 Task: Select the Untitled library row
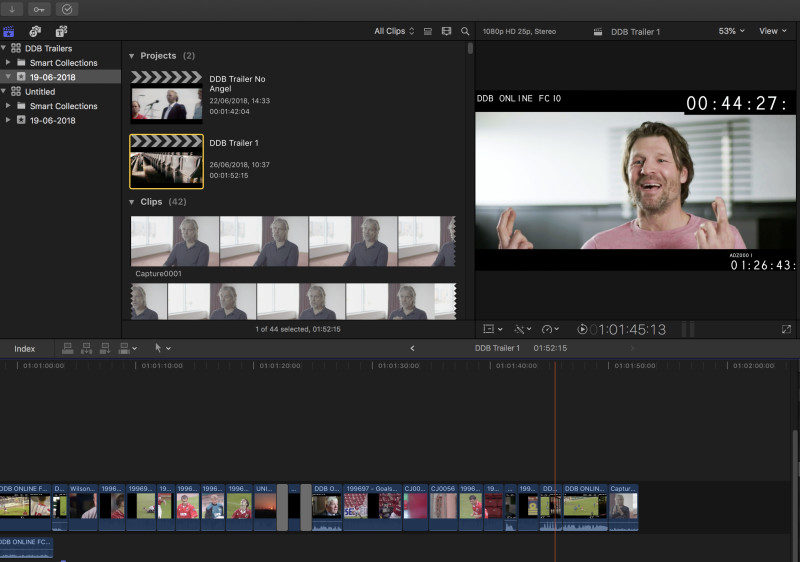click(x=60, y=92)
